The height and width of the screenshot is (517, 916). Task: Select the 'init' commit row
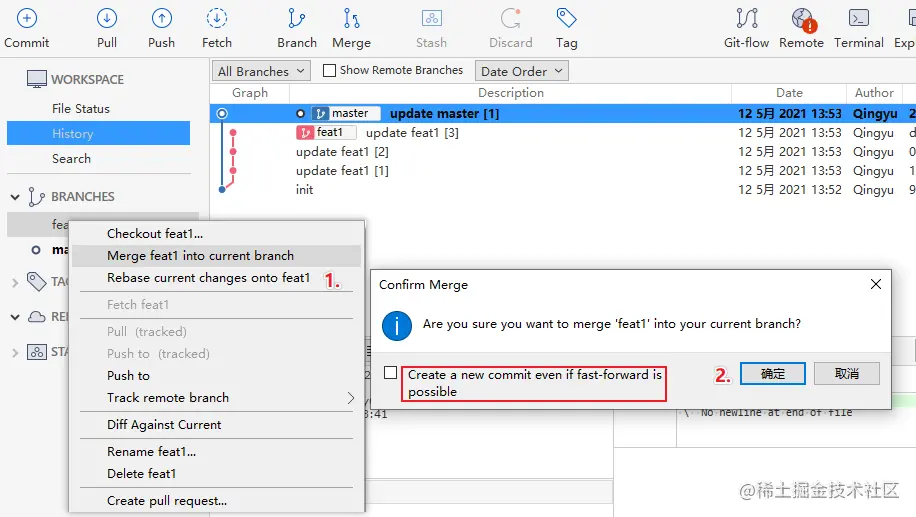click(x=563, y=190)
